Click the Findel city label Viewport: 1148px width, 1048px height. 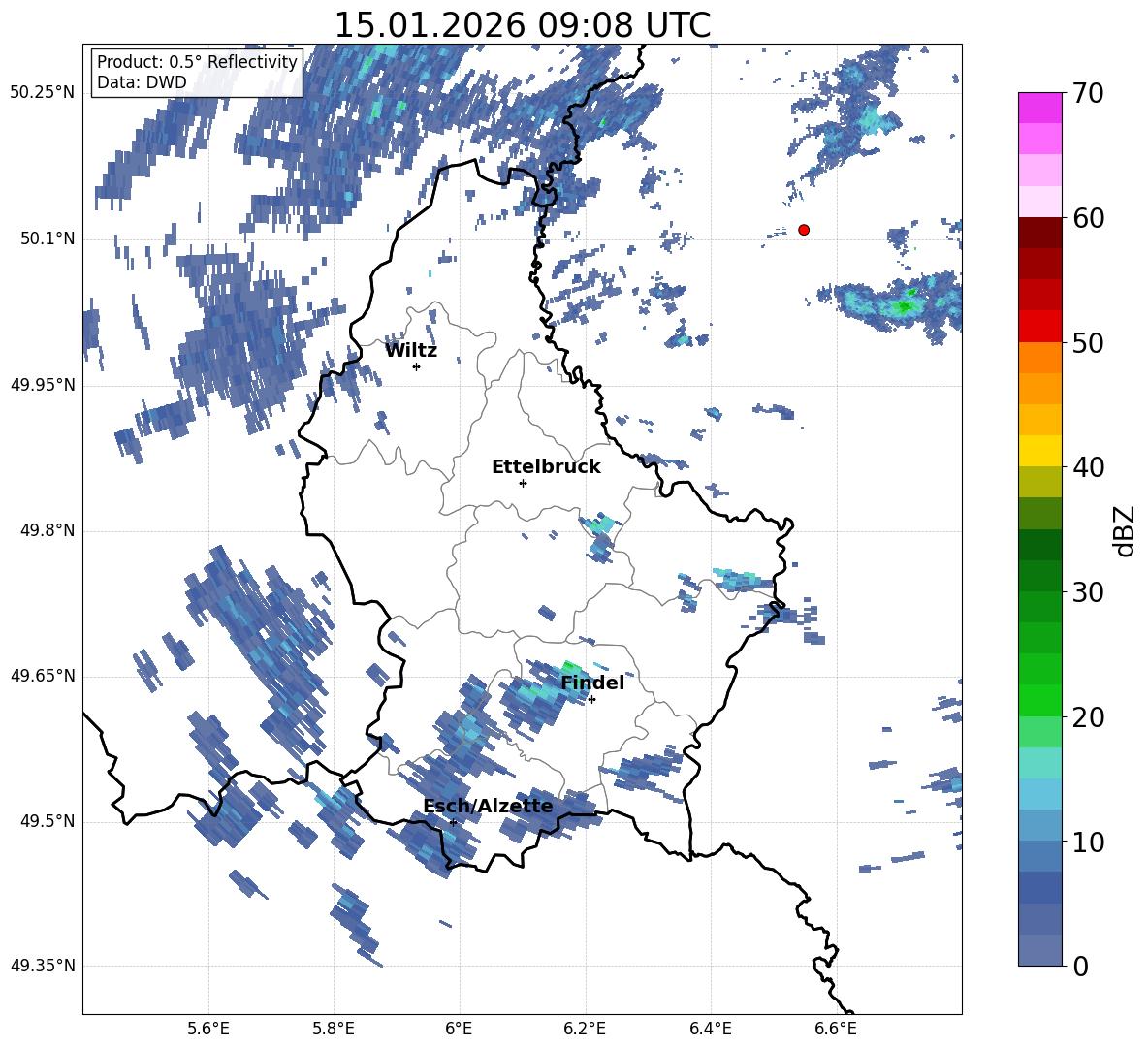pos(592,683)
